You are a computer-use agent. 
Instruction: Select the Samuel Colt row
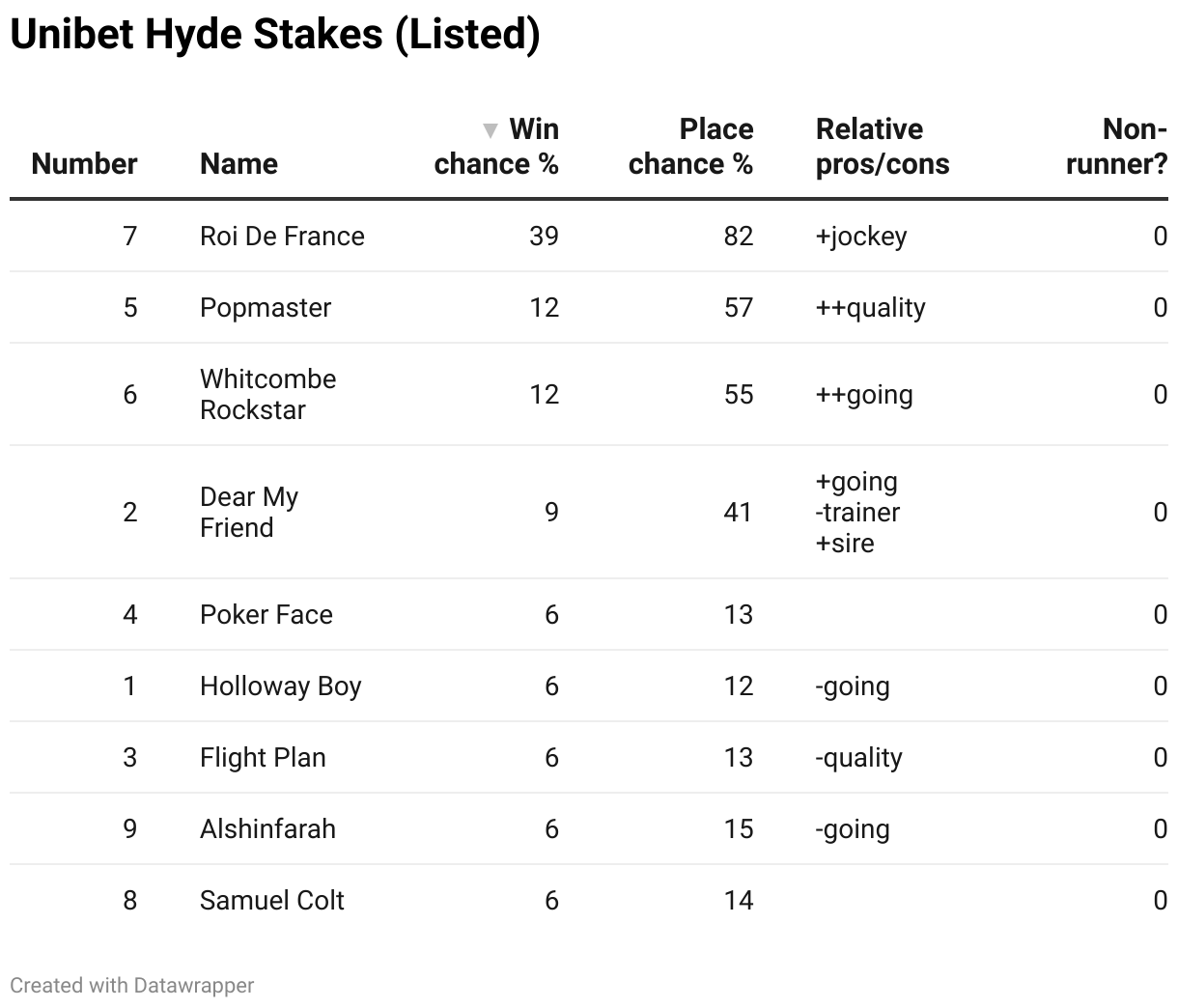click(272, 900)
